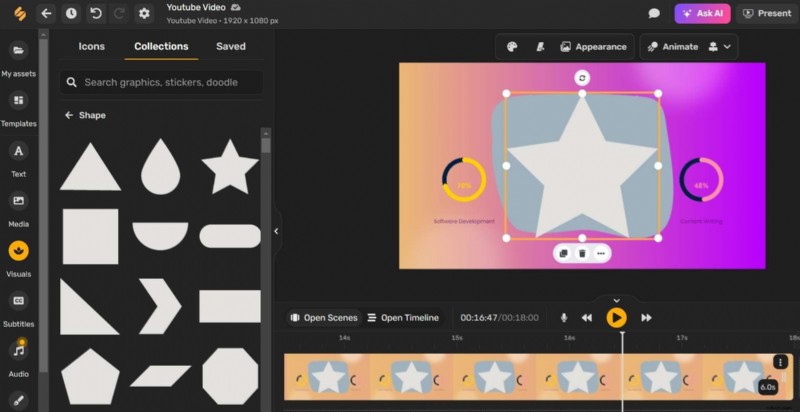Open the Subtitles panel in sidebar
This screenshot has width=800, height=412.
[x=18, y=306]
